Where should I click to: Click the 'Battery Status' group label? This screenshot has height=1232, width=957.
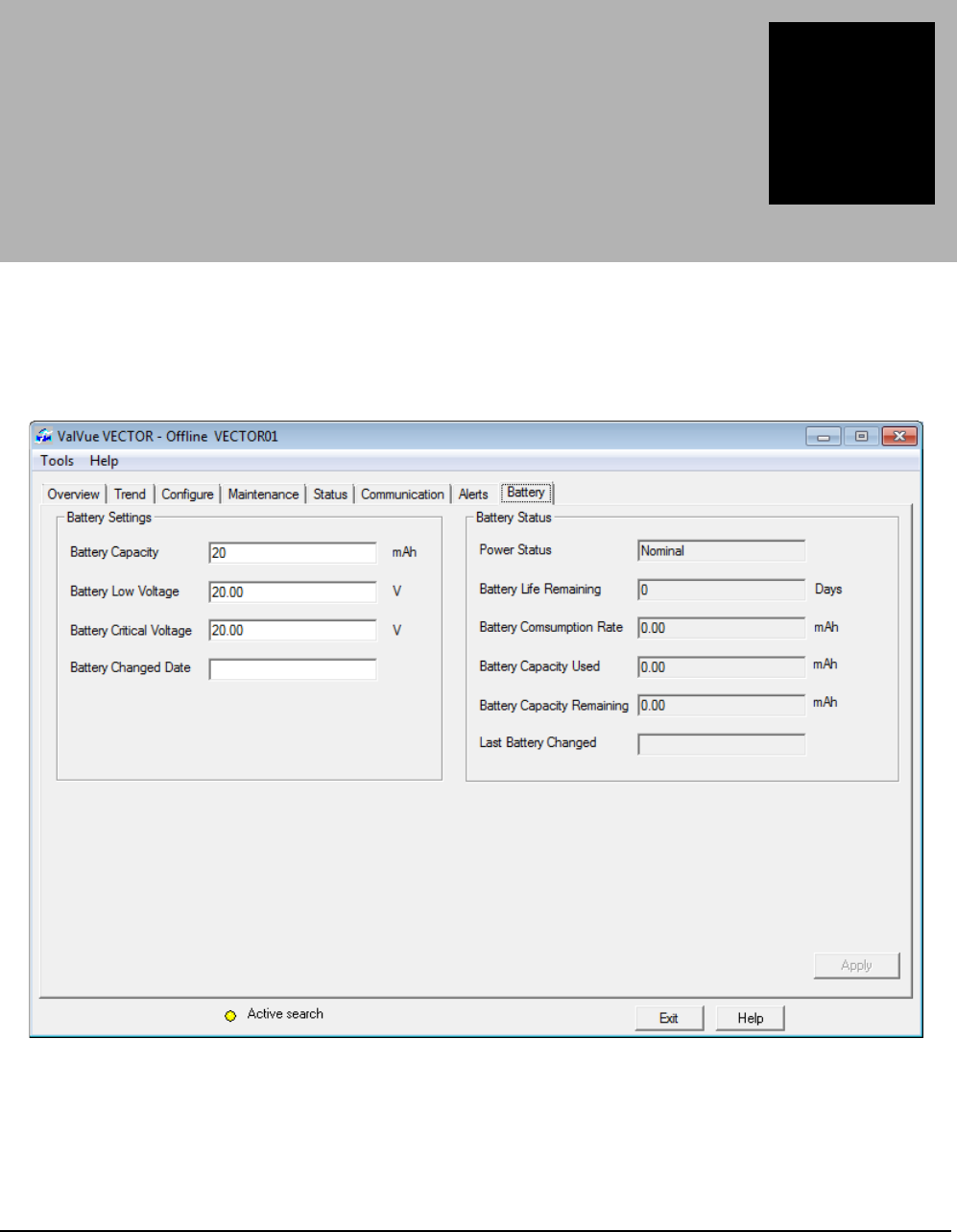coord(514,518)
